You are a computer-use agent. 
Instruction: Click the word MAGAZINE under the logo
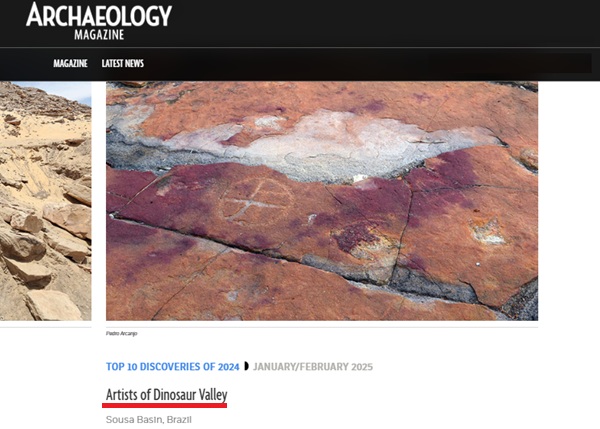pyautogui.click(x=99, y=35)
